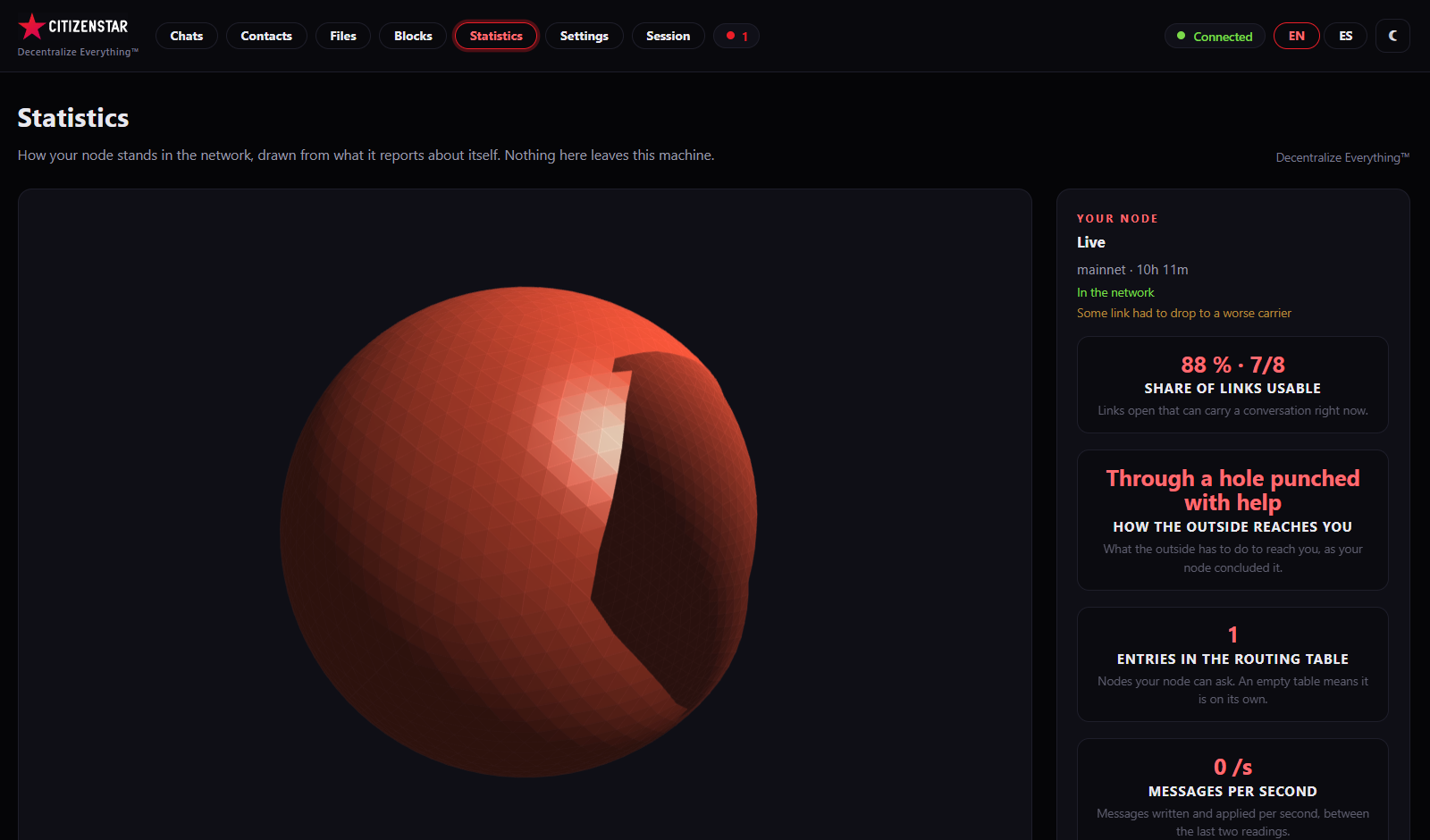Click the '0 /s' messages value

coord(1232,767)
